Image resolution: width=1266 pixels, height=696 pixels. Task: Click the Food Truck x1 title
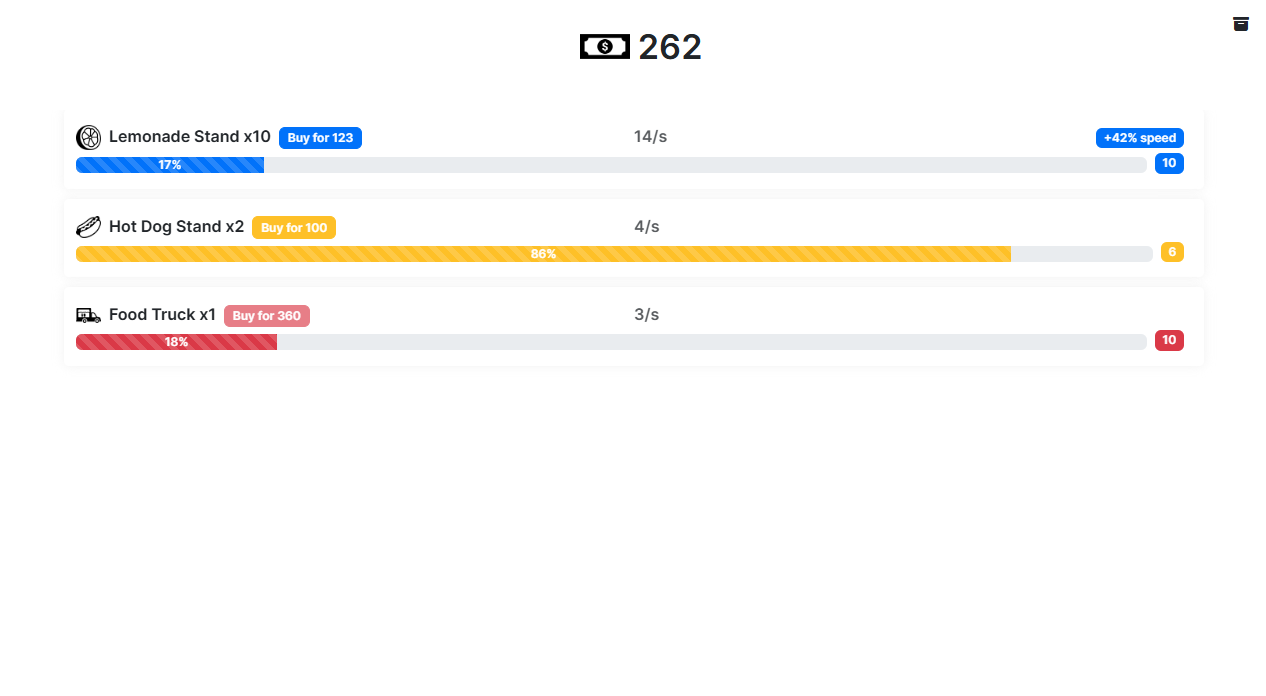click(162, 315)
